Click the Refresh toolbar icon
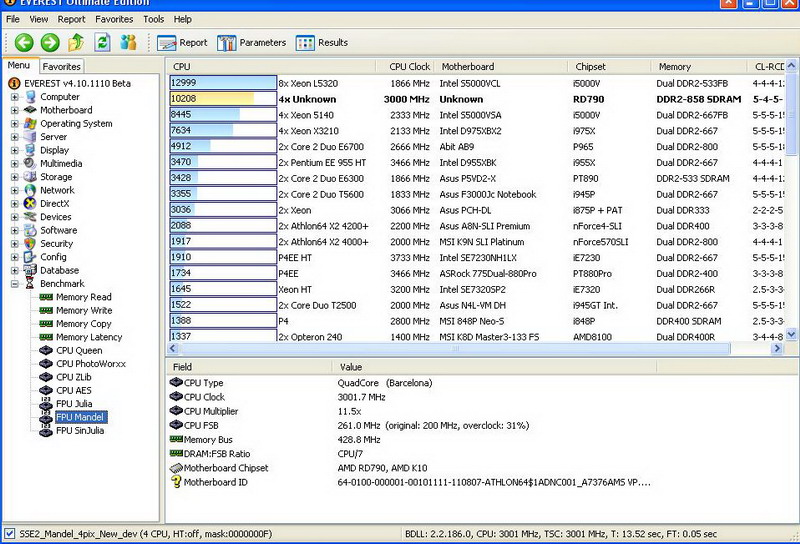800x544 pixels. pos(102,42)
